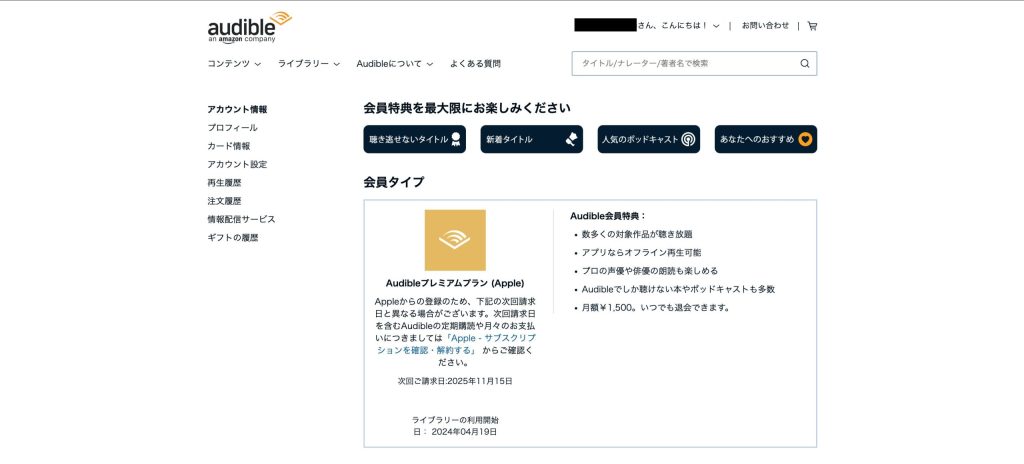Open 再生履歴 in the sidebar
This screenshot has width=1024, height=464.
(x=225, y=183)
